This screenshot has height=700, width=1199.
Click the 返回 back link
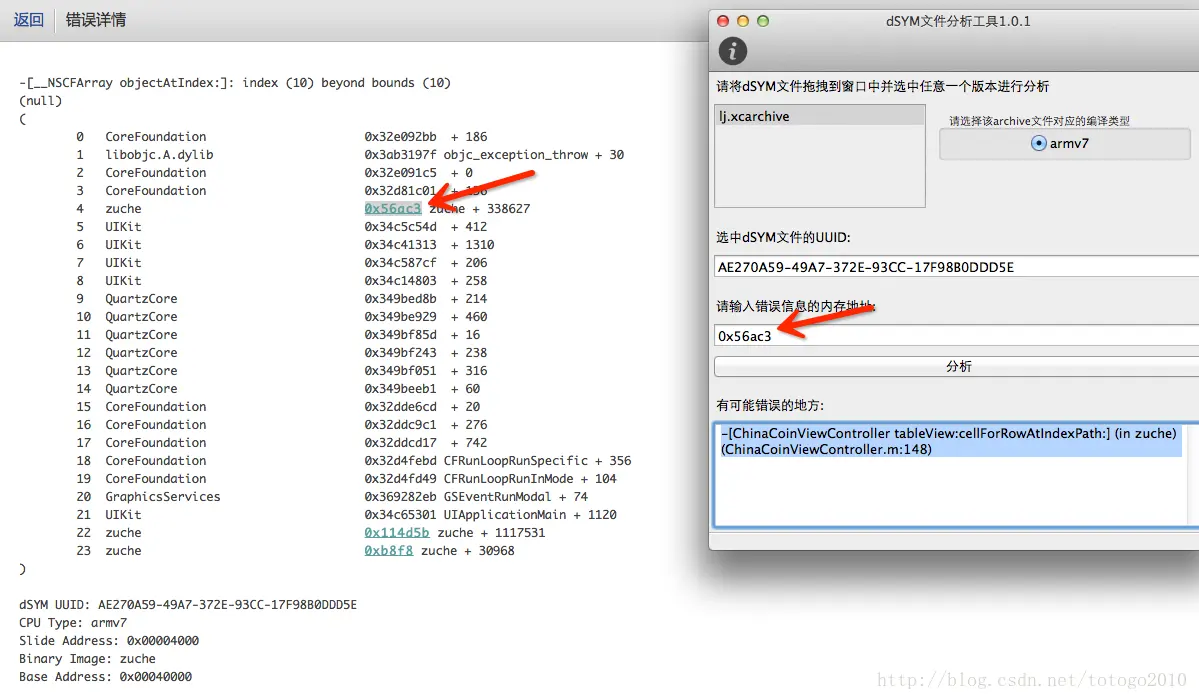point(28,20)
